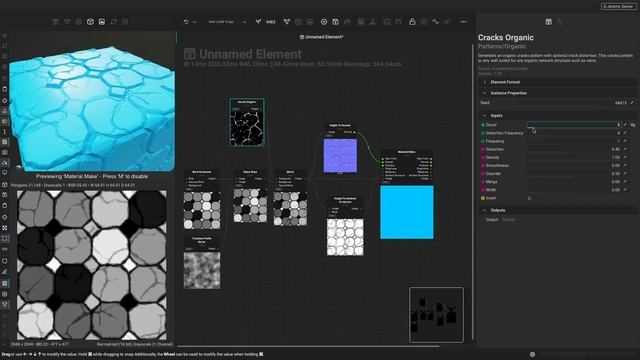Image resolution: width=640 pixels, height=360 pixels.
Task: Click the circular target icon in graph toolbar
Action: pos(324,22)
